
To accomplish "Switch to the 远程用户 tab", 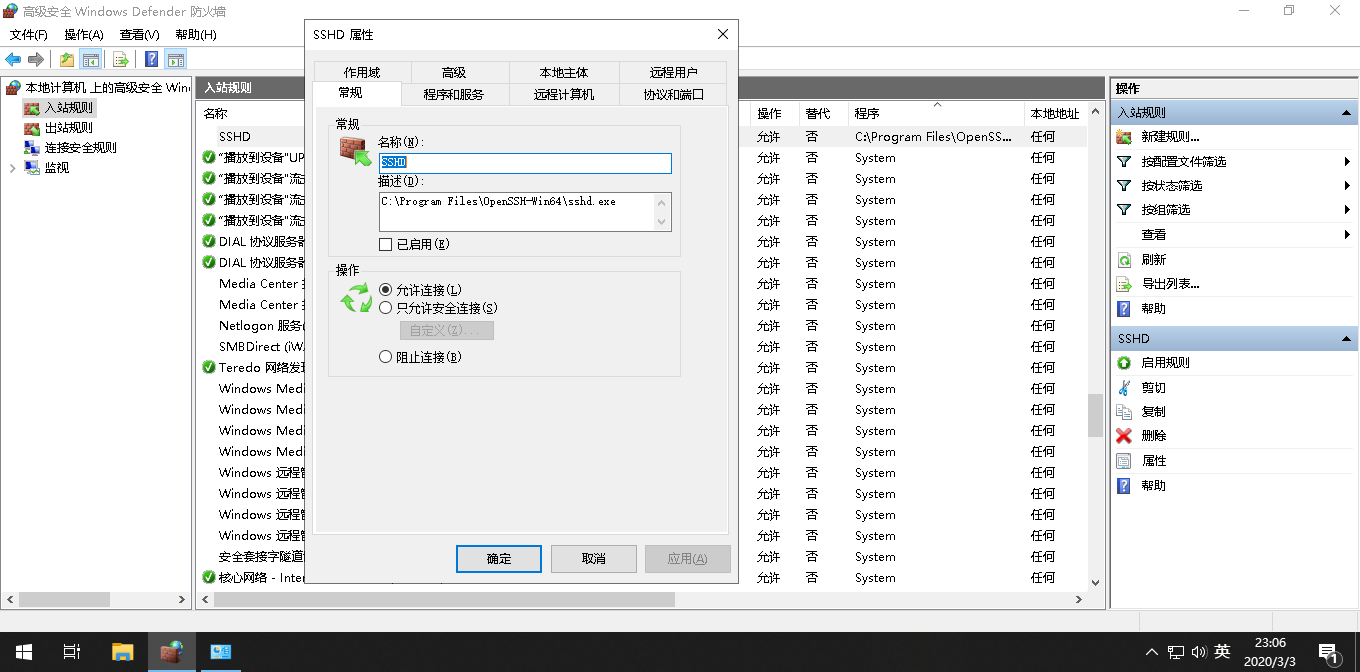I will (673, 73).
